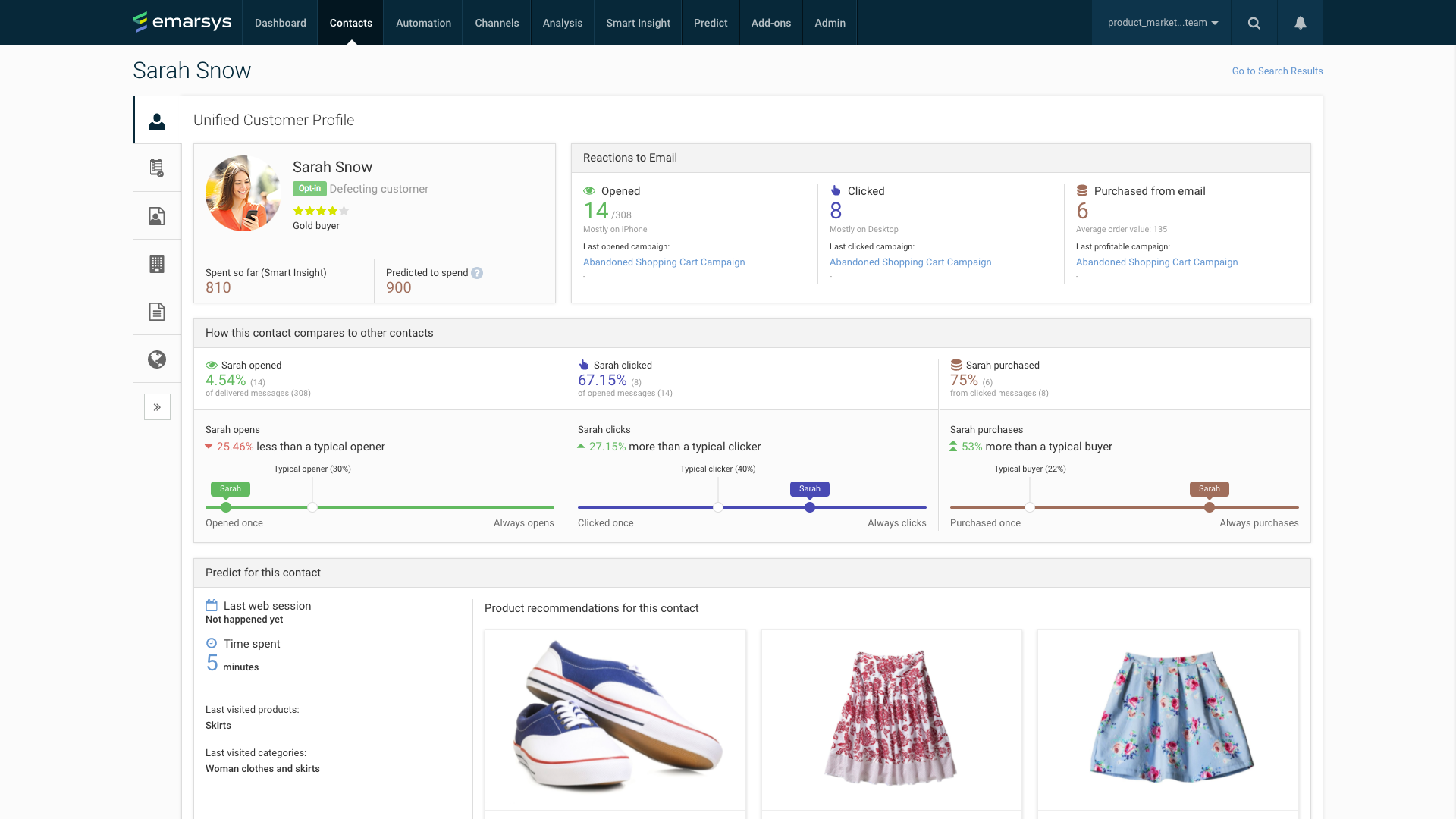Click Go to Search Results link
This screenshot has height=819, width=1456.
[1277, 71]
